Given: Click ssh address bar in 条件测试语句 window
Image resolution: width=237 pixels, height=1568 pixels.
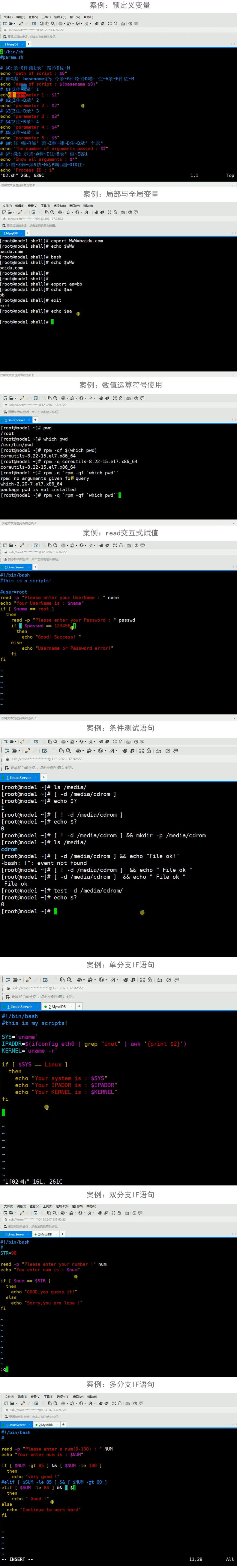Looking at the screenshot, I should click(118, 759).
